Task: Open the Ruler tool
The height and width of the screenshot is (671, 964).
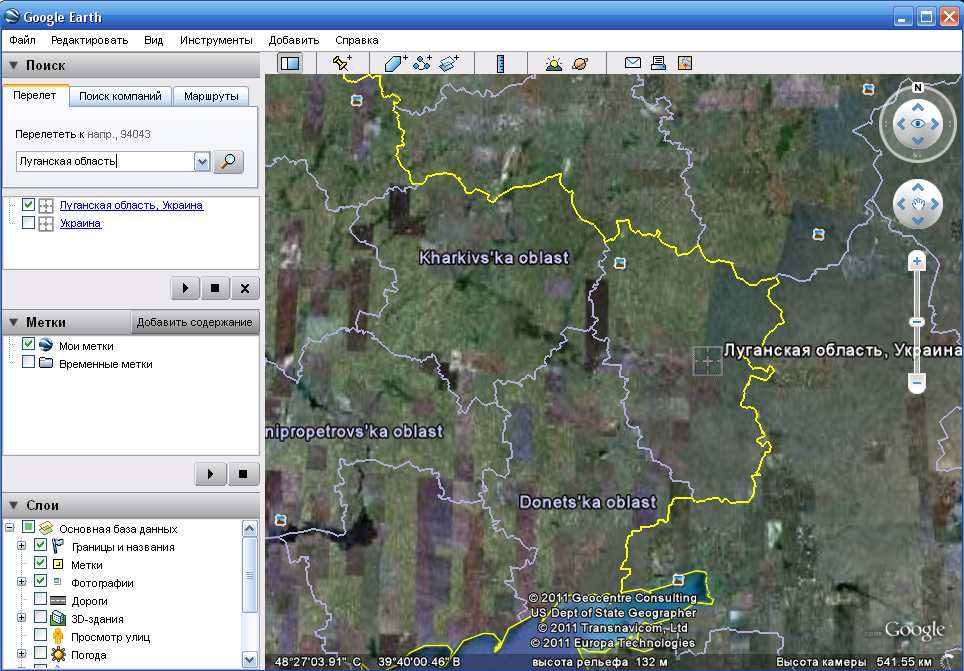Action: (x=500, y=63)
